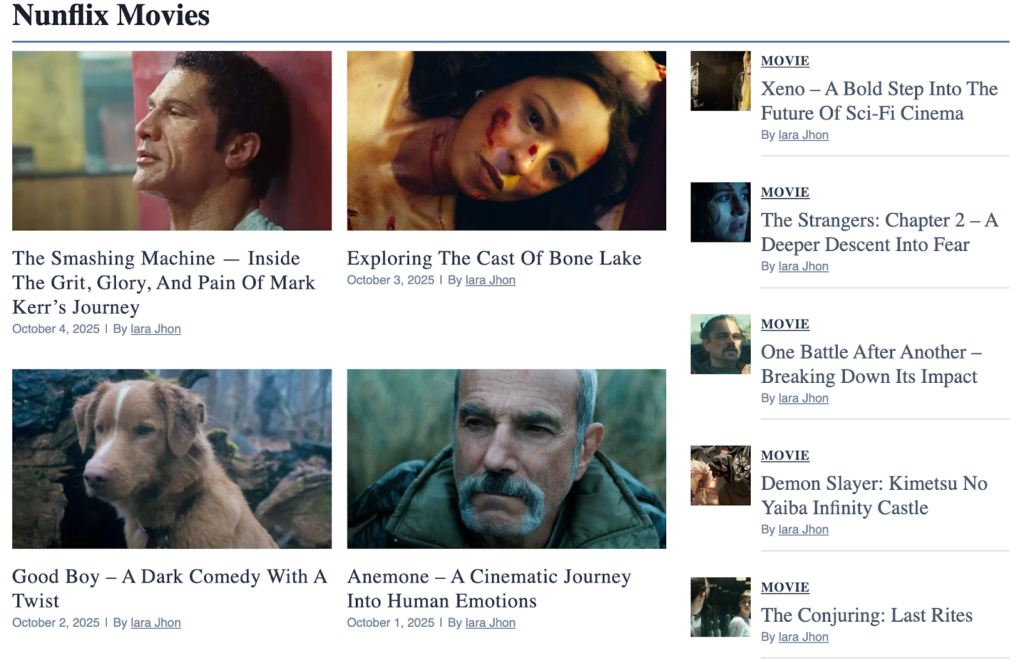The width and height of the screenshot is (1024, 669).
Task: Click the Anemone mustached man image
Action: click(x=506, y=459)
